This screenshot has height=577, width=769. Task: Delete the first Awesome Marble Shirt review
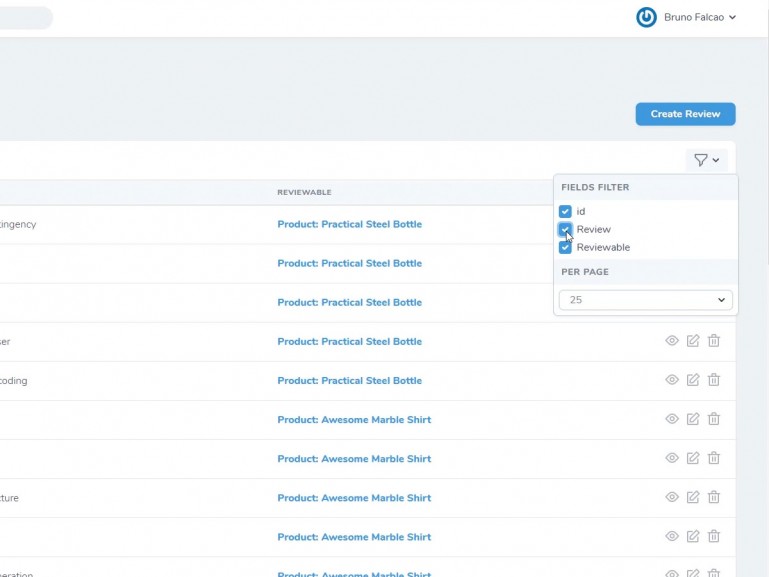(714, 419)
